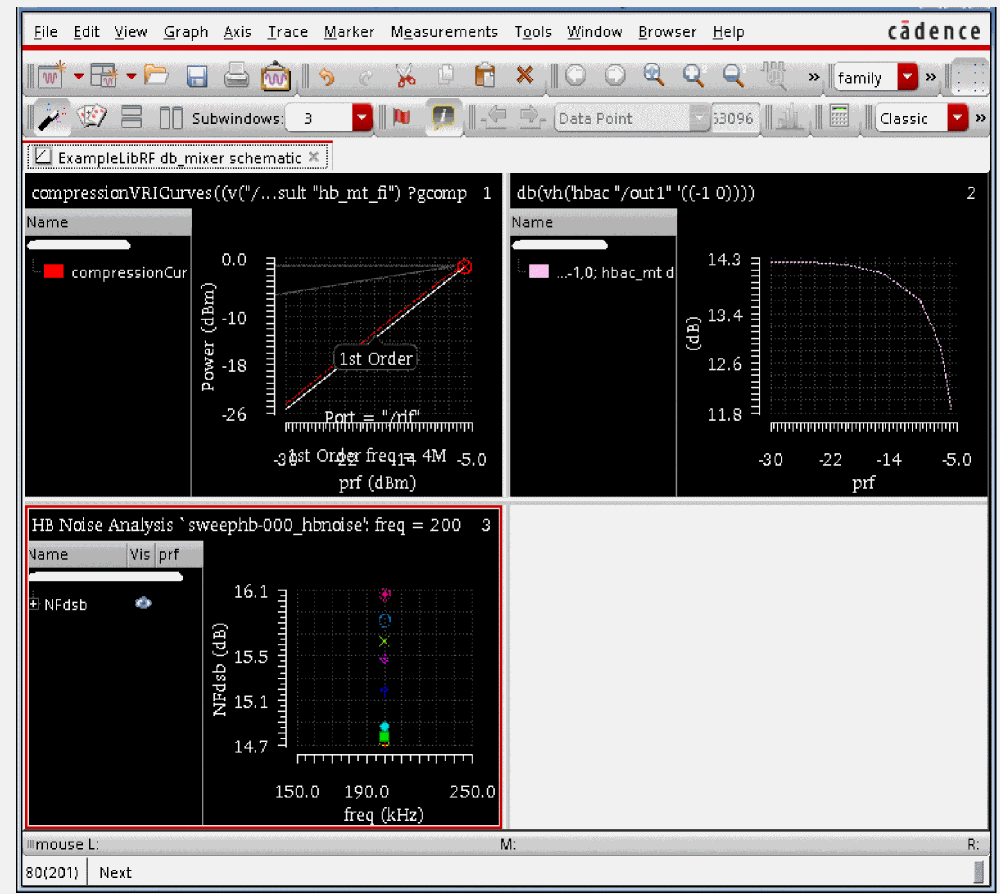
Task: Click the Paste clipboard icon
Action: pyautogui.click(x=485, y=76)
